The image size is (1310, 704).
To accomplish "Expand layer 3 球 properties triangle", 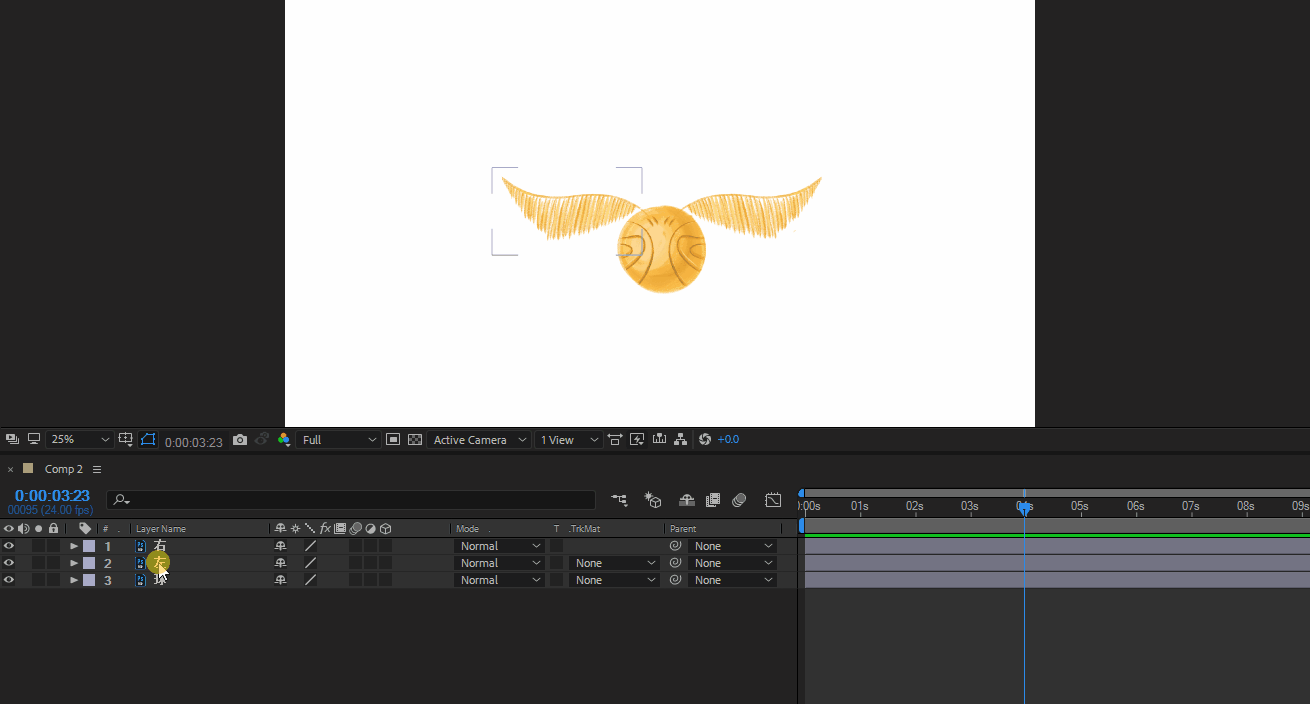I will (74, 580).
